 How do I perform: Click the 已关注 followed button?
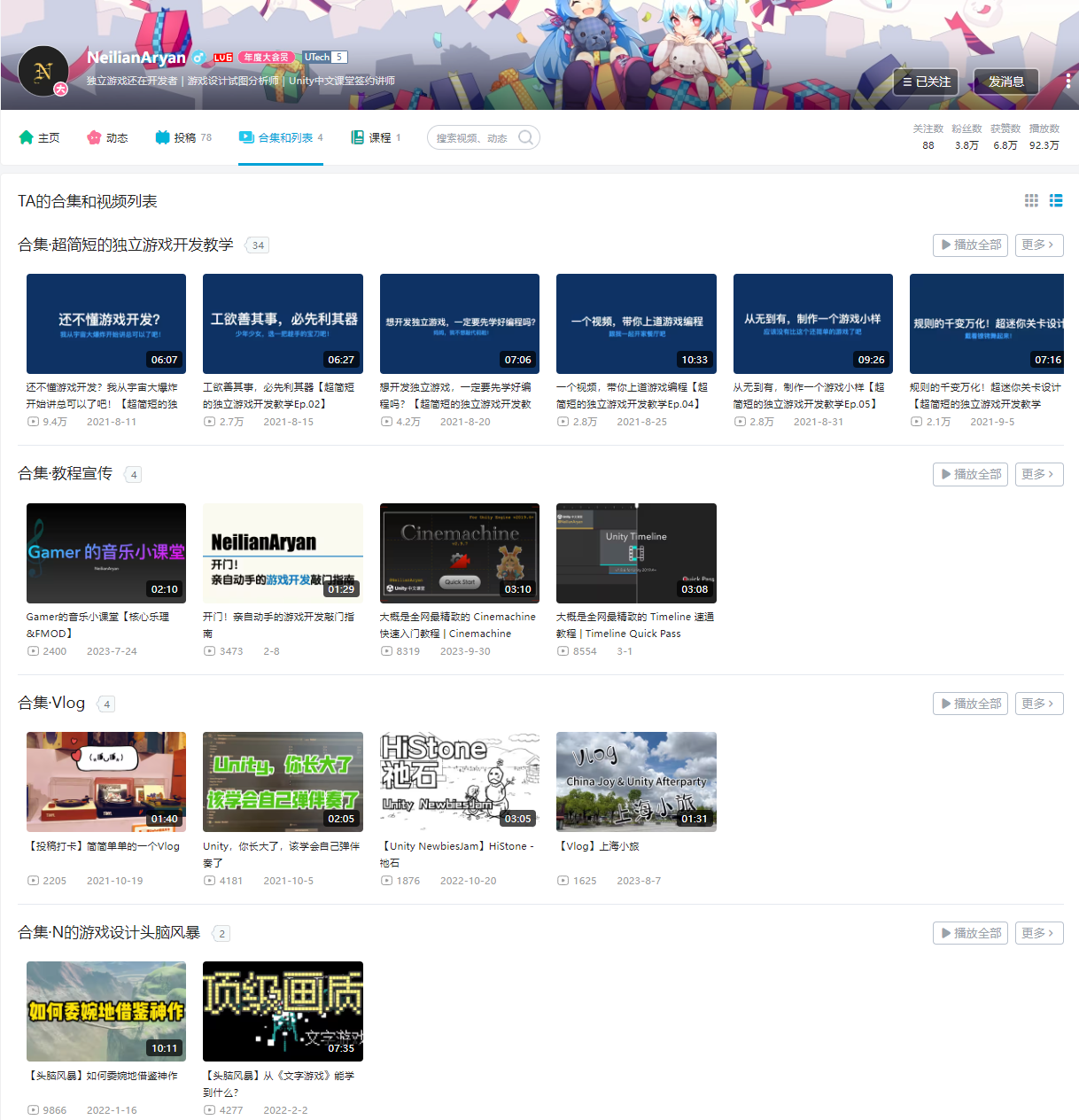926,82
